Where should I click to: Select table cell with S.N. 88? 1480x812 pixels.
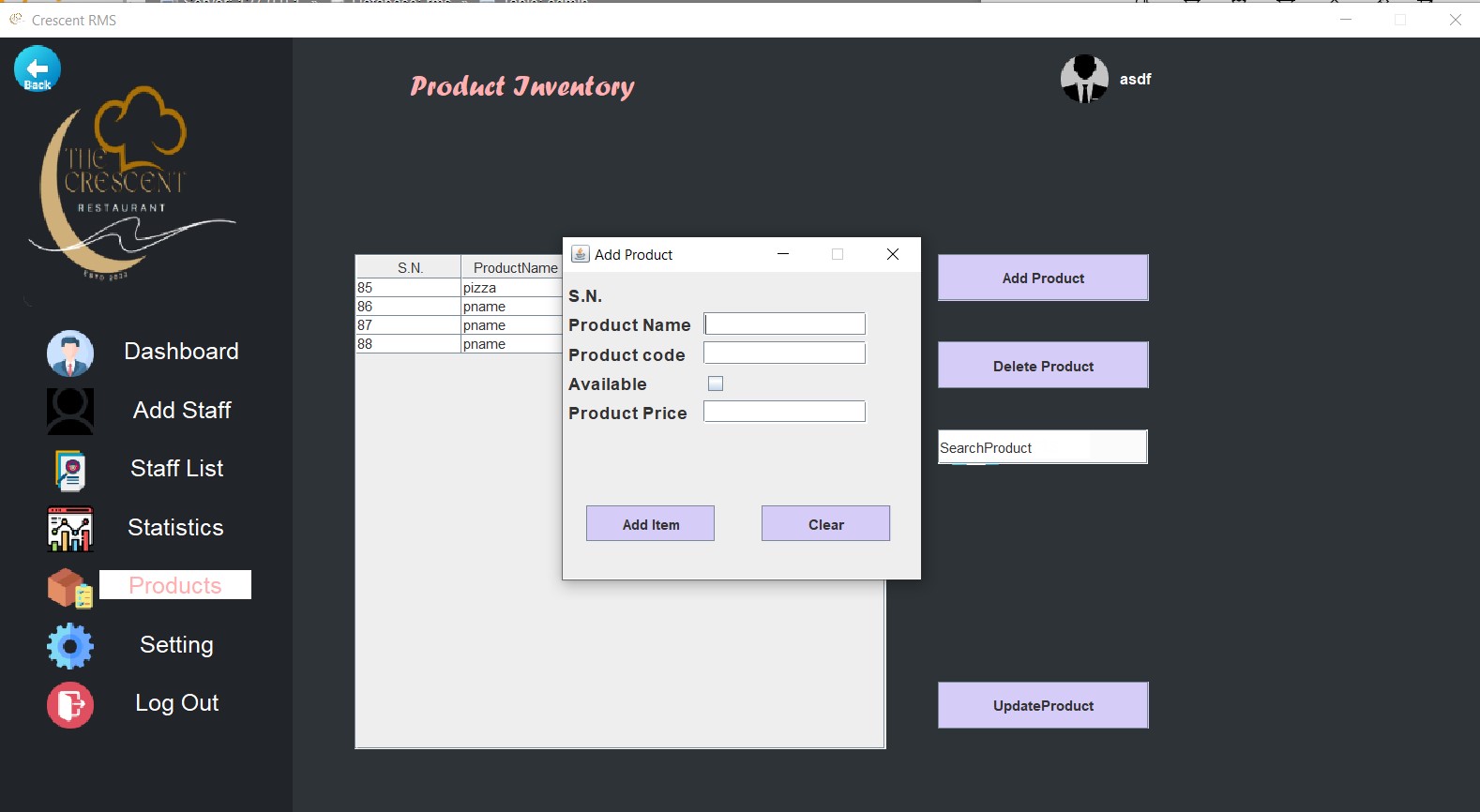pos(408,344)
